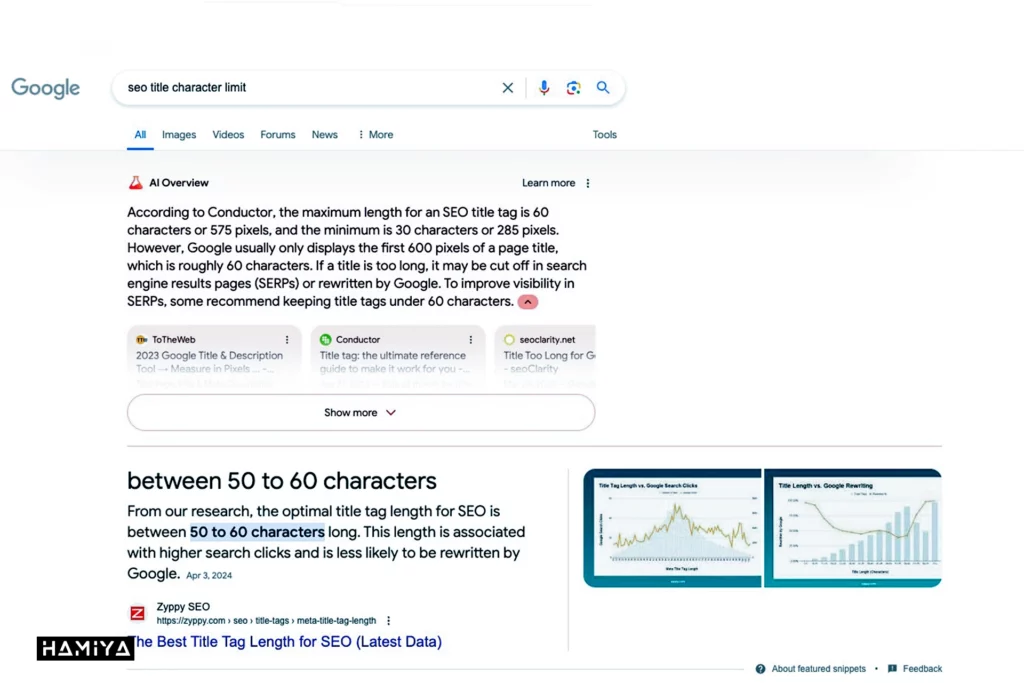The height and width of the screenshot is (683, 1024).
Task: Click the ToTheWeb favicon icon
Action: pos(142,340)
